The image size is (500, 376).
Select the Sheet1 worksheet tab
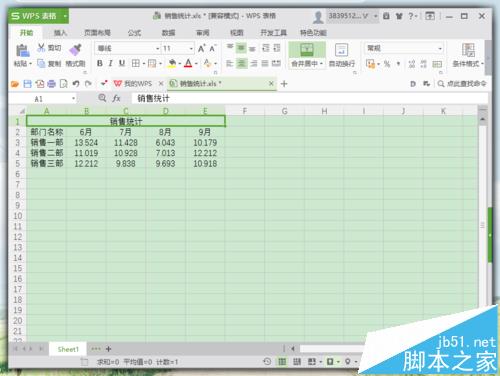click(68, 349)
